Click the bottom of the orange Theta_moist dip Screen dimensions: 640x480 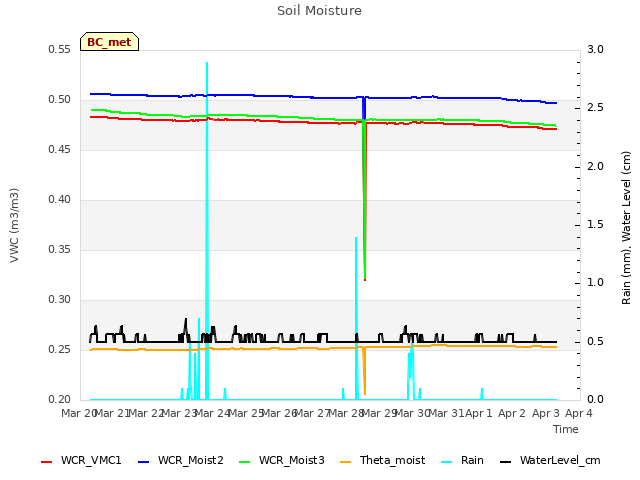pyautogui.click(x=365, y=394)
